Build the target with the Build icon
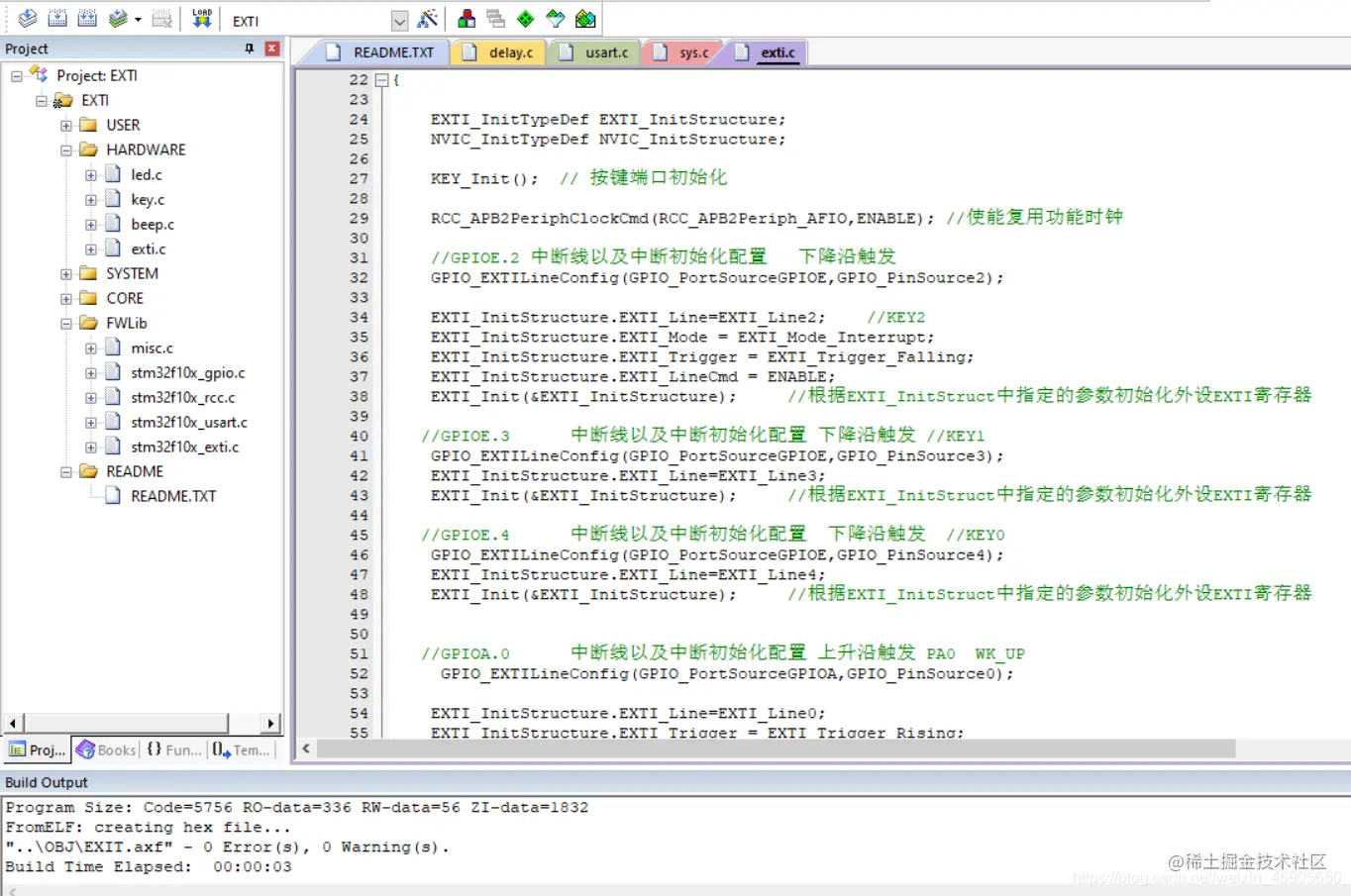1351x896 pixels. (57, 19)
